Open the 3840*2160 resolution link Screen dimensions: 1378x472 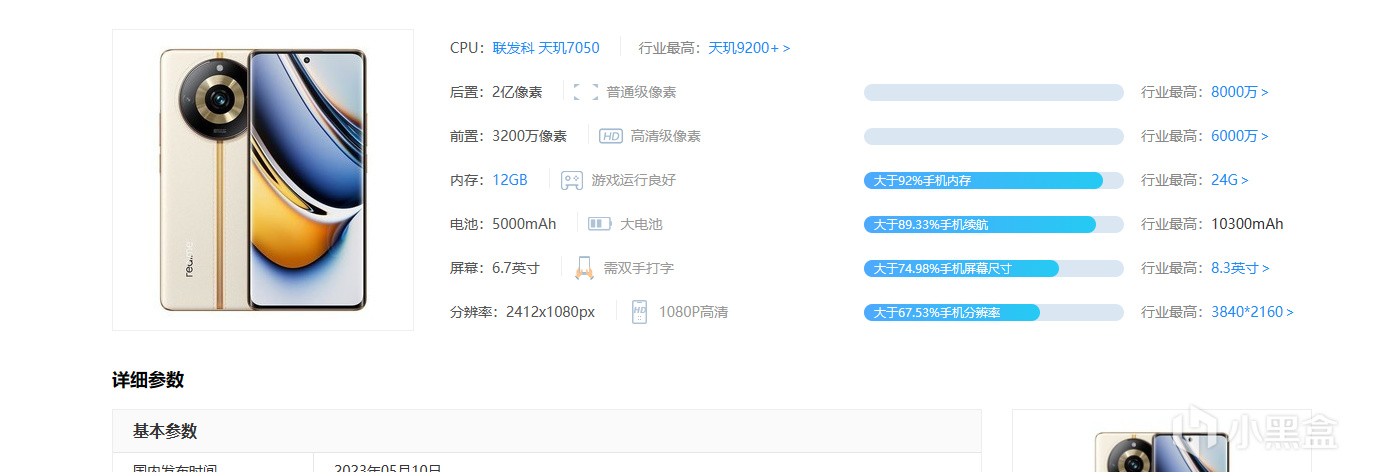(x=1252, y=312)
